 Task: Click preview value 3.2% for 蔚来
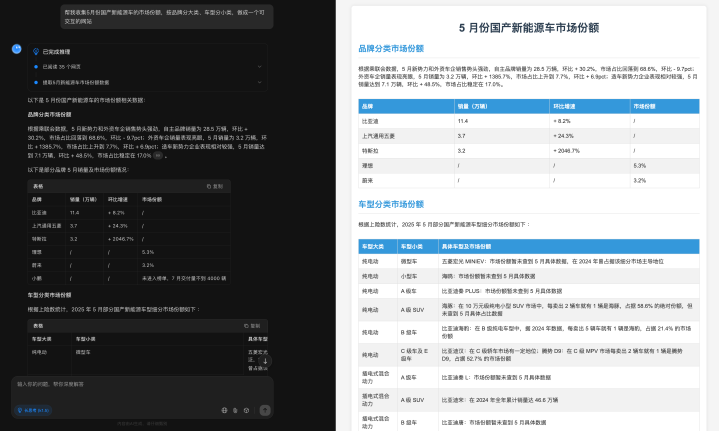coord(640,181)
